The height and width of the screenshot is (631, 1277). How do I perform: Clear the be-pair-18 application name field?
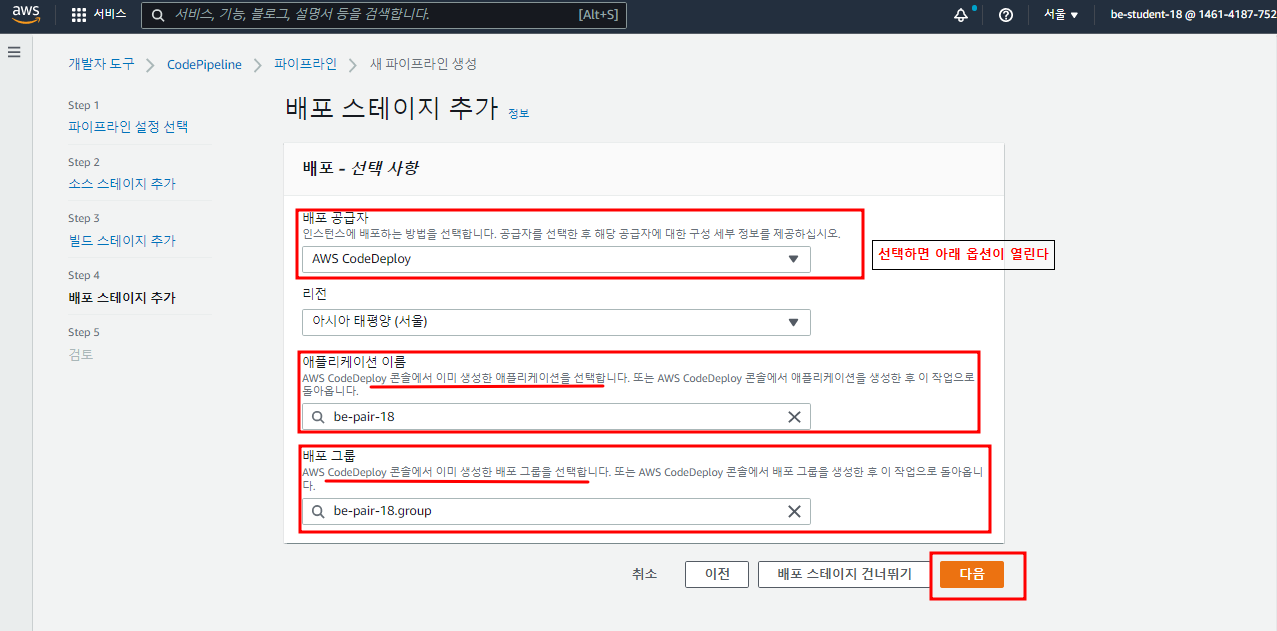click(794, 417)
